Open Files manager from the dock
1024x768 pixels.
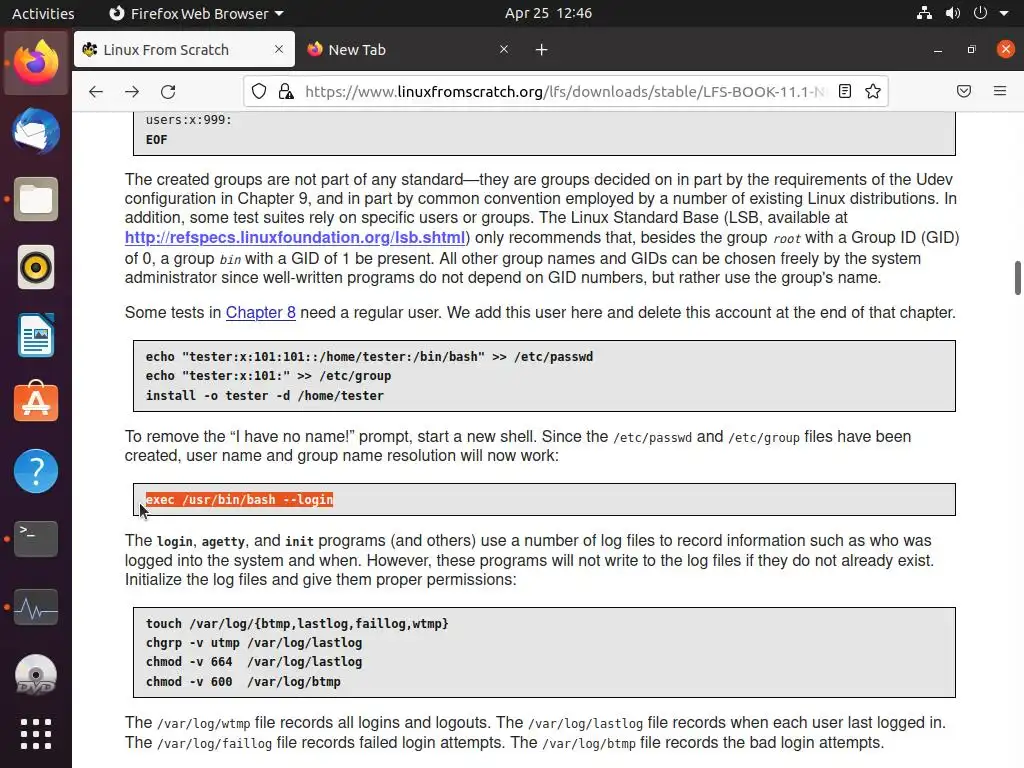point(36,199)
